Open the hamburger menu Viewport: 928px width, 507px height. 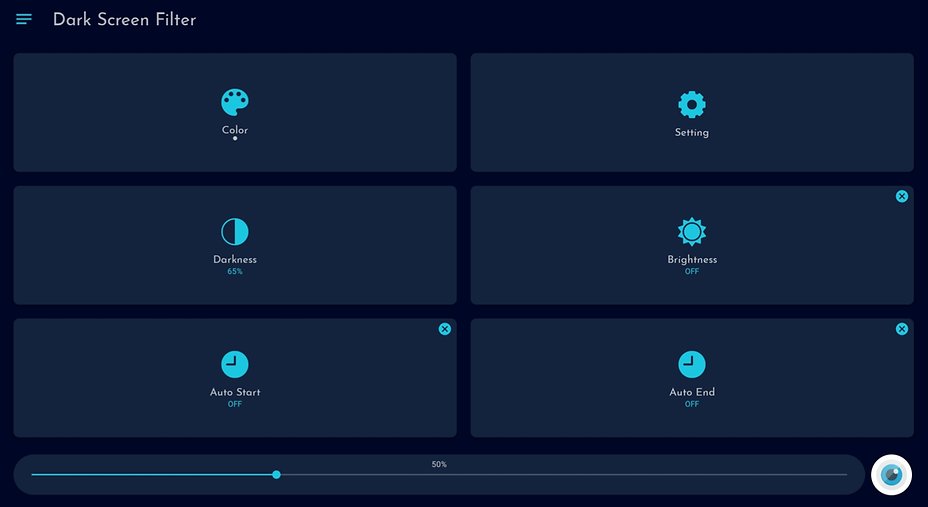point(24,20)
